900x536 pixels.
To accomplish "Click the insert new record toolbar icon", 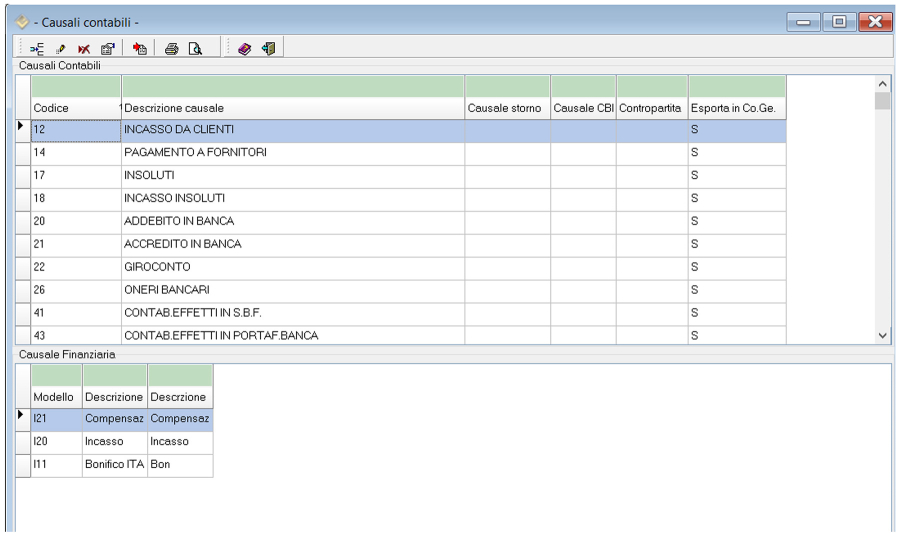I will point(36,48).
